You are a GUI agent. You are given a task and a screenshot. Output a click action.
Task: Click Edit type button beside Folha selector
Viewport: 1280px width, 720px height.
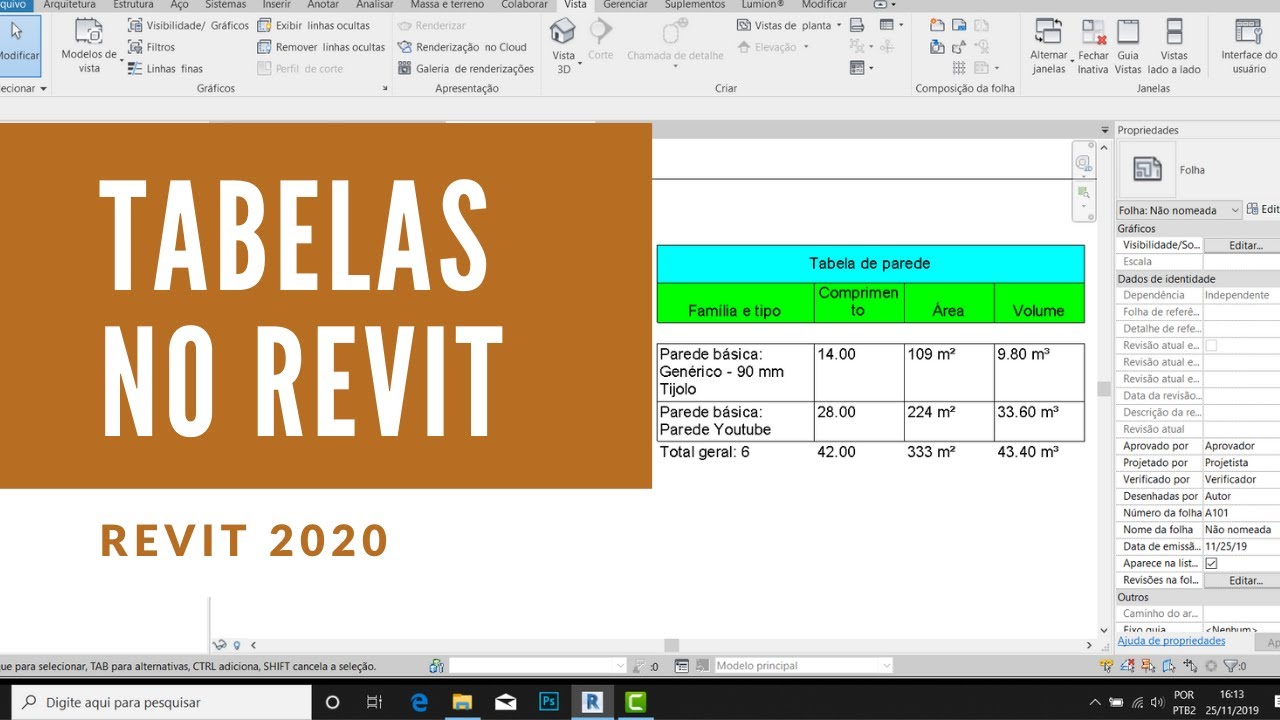[x=1263, y=210]
